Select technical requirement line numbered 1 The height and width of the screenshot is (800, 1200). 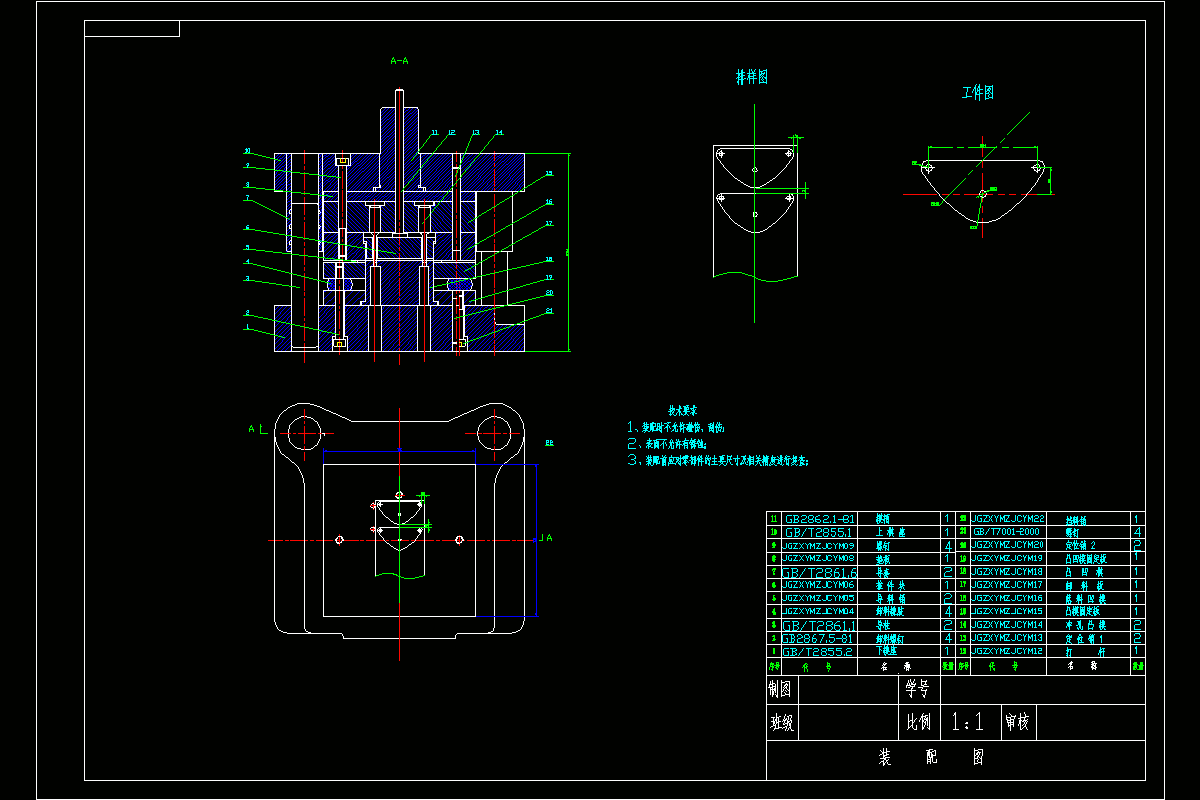[675, 427]
